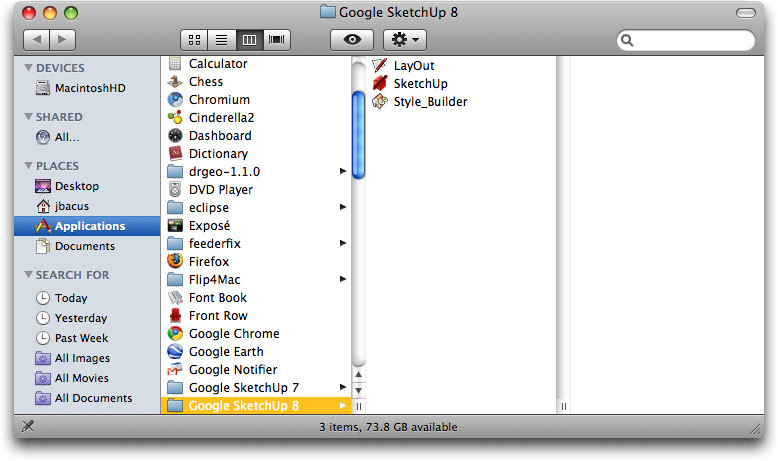This screenshot has width=778, height=461.
Task: Click the Font Book icon
Action: click(x=175, y=297)
